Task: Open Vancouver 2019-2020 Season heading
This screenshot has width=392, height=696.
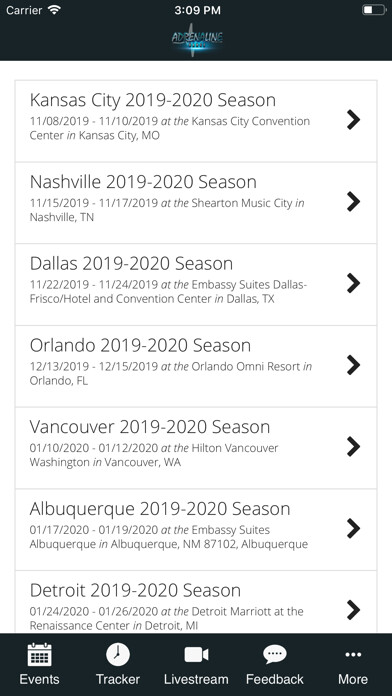Action: click(x=150, y=427)
